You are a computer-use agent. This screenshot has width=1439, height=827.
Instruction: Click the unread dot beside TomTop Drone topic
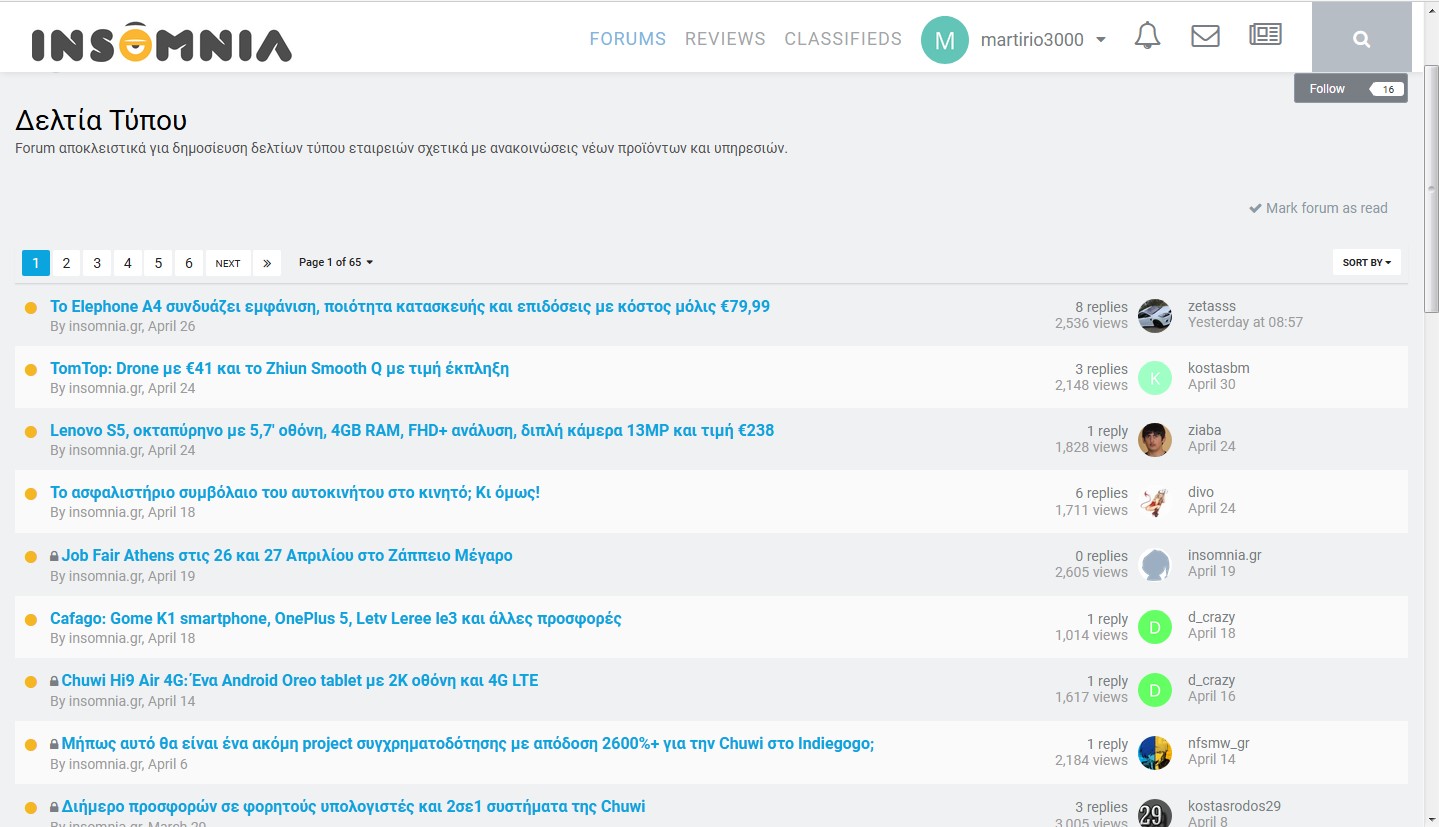(x=31, y=370)
